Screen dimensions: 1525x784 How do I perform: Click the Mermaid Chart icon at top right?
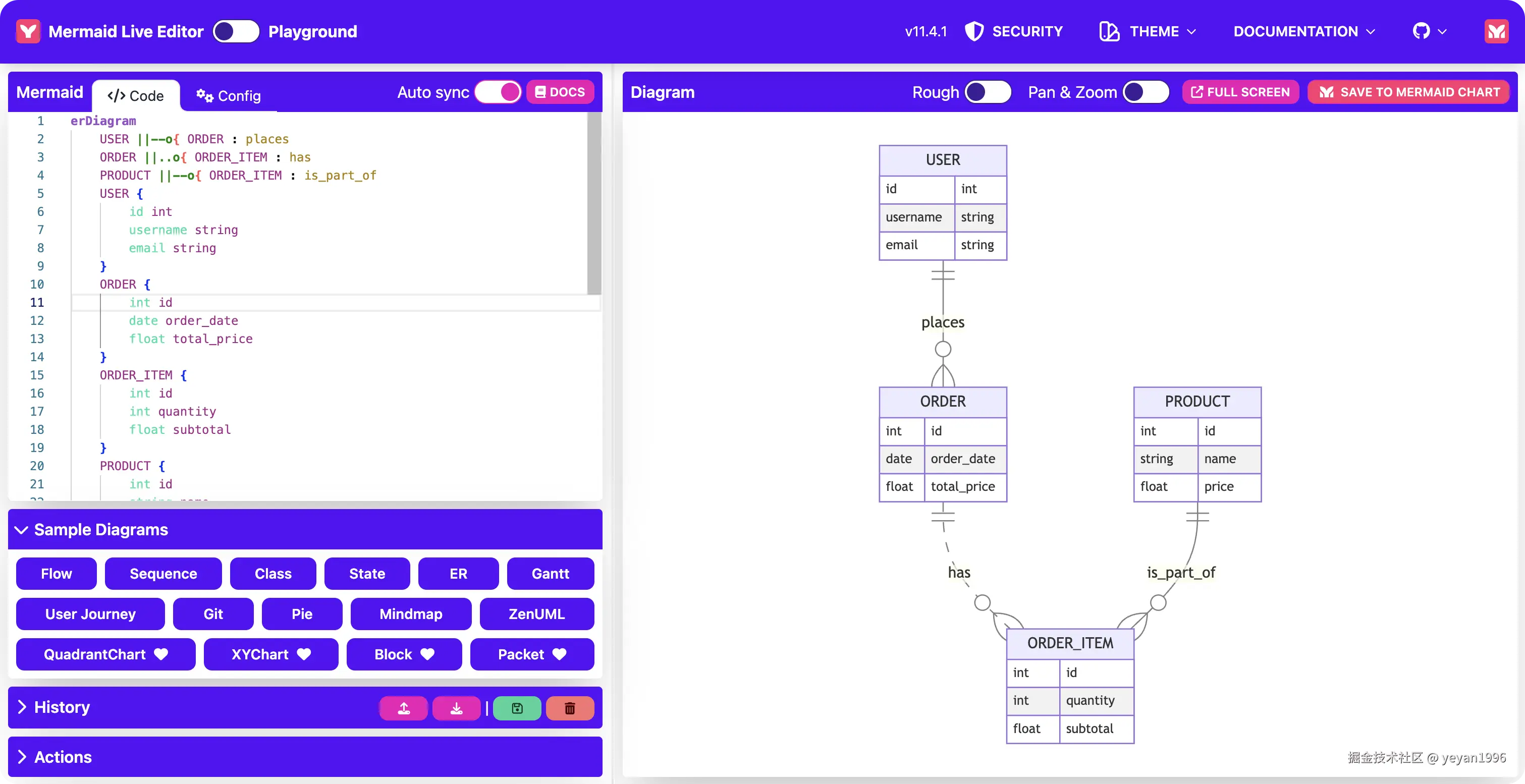[x=1496, y=31]
